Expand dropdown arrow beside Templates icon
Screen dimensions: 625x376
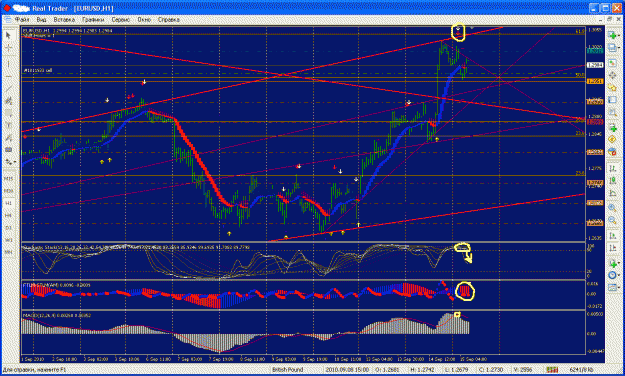pyautogui.click(x=619, y=288)
